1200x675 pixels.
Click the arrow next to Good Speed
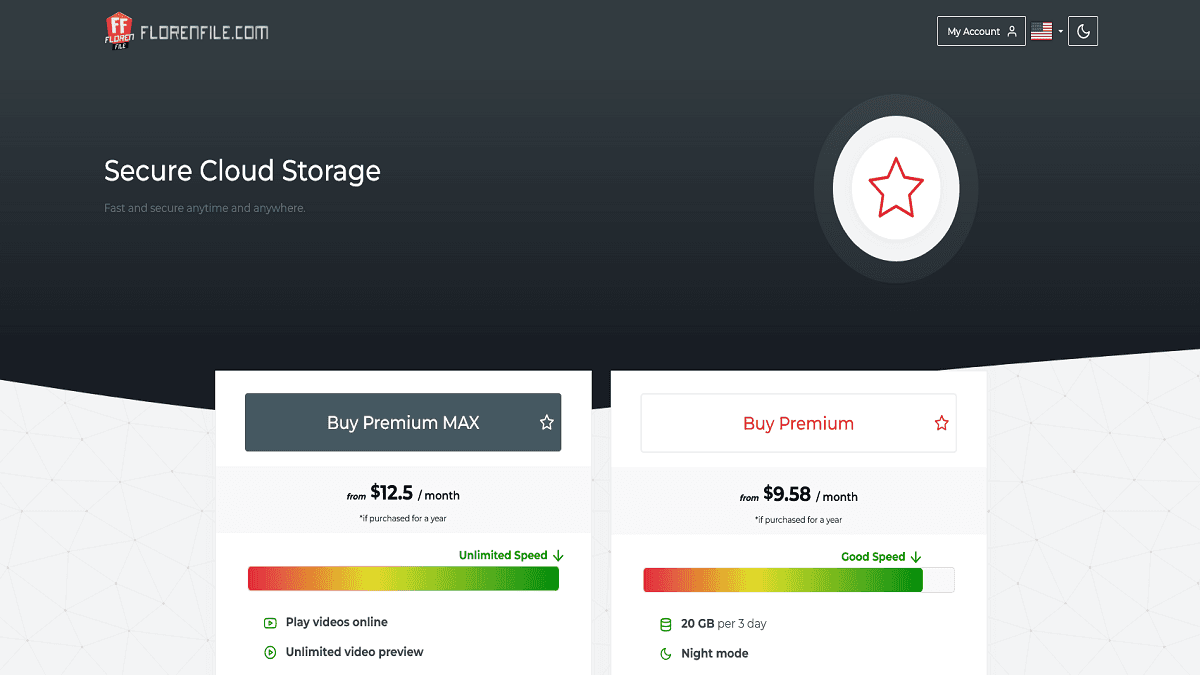tap(916, 557)
